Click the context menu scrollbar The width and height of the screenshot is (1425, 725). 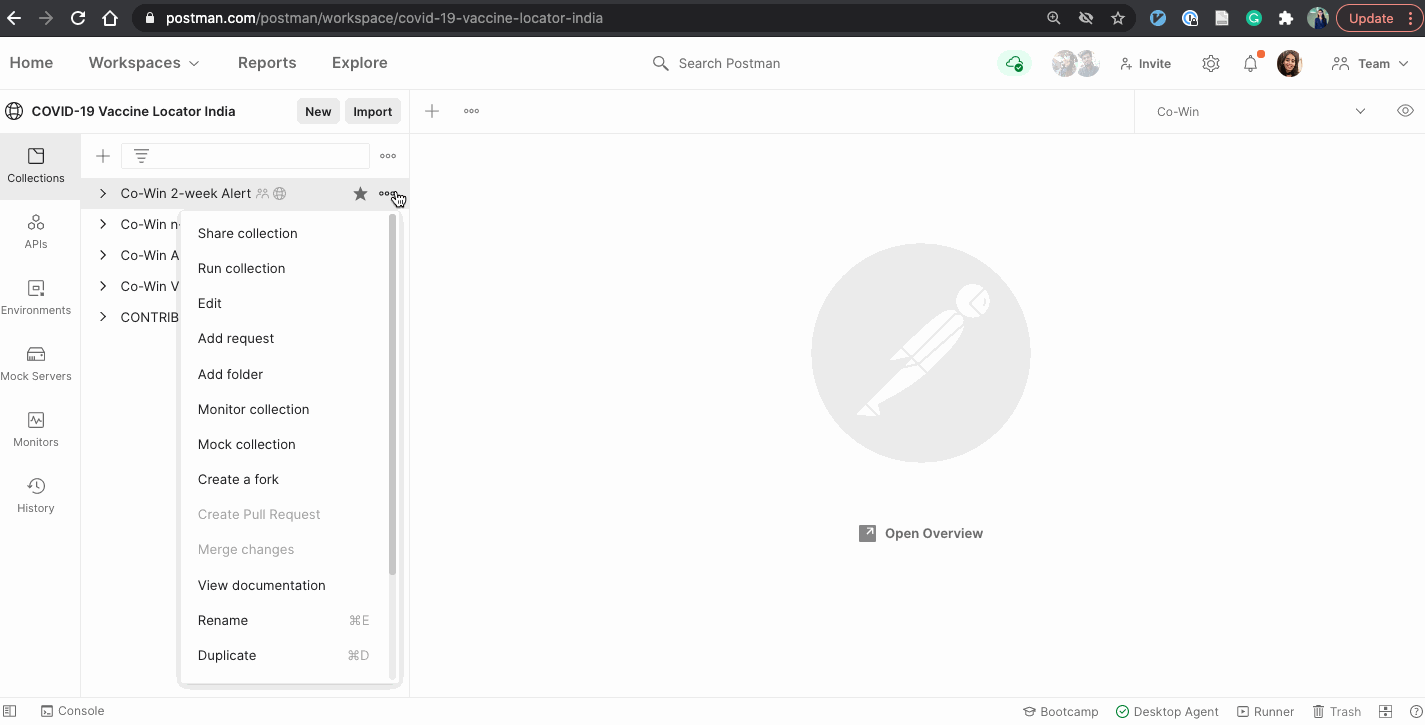[392, 395]
